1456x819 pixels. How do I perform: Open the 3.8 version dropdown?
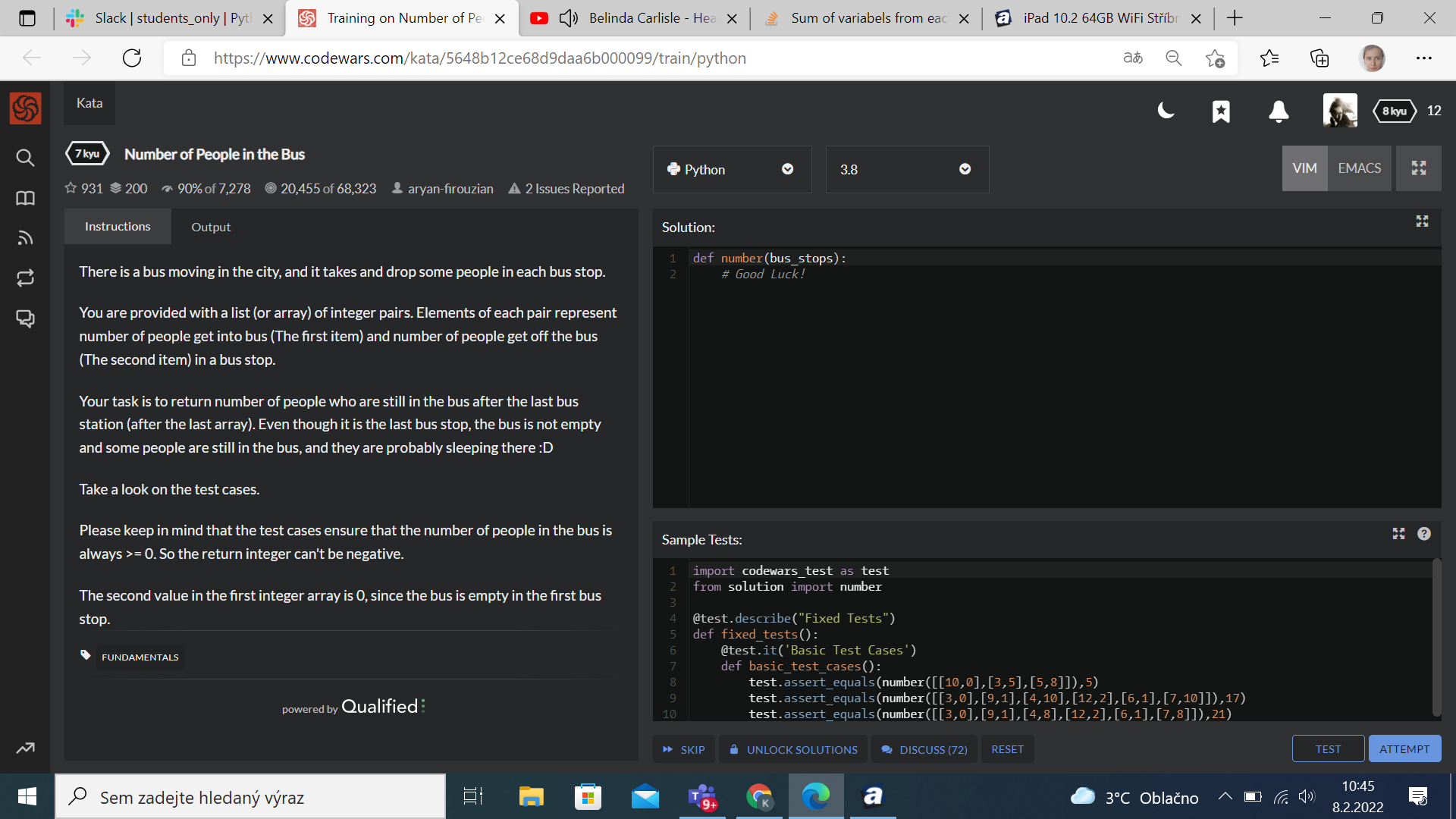(x=906, y=169)
